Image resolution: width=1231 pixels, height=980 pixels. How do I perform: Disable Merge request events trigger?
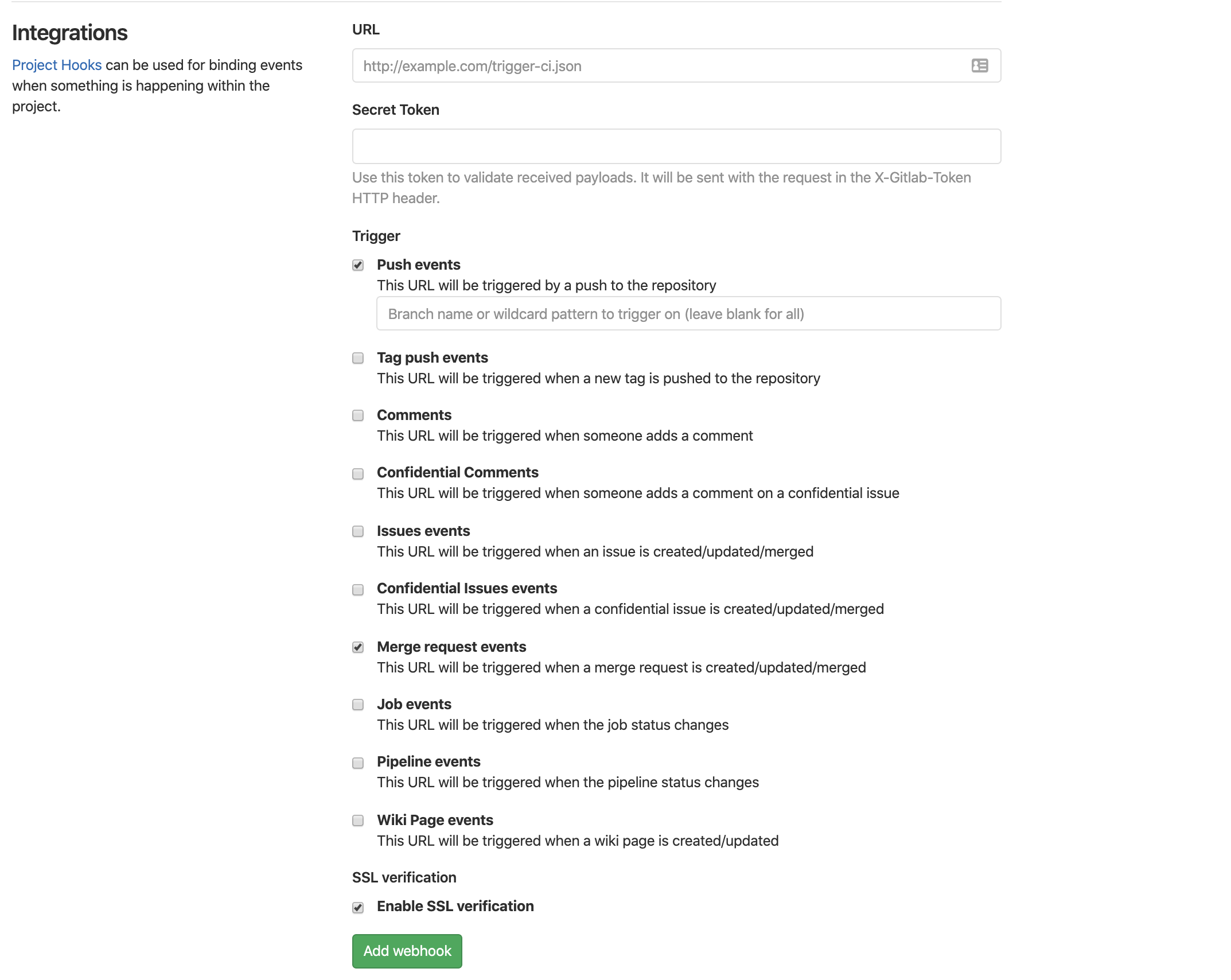tap(358, 648)
